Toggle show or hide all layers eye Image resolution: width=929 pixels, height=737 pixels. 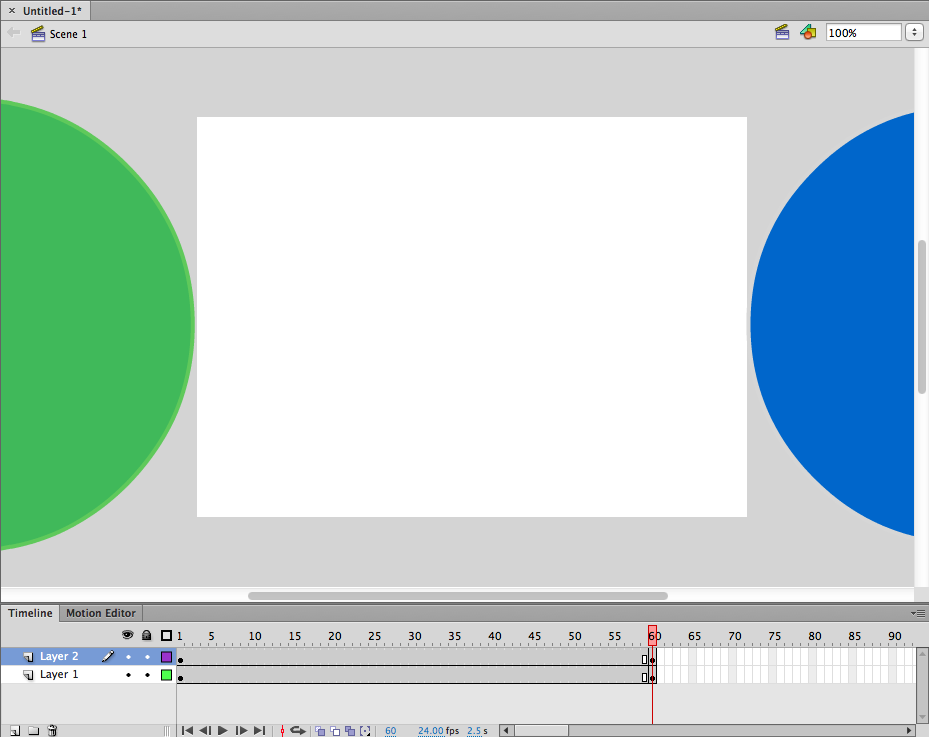[x=127, y=635]
